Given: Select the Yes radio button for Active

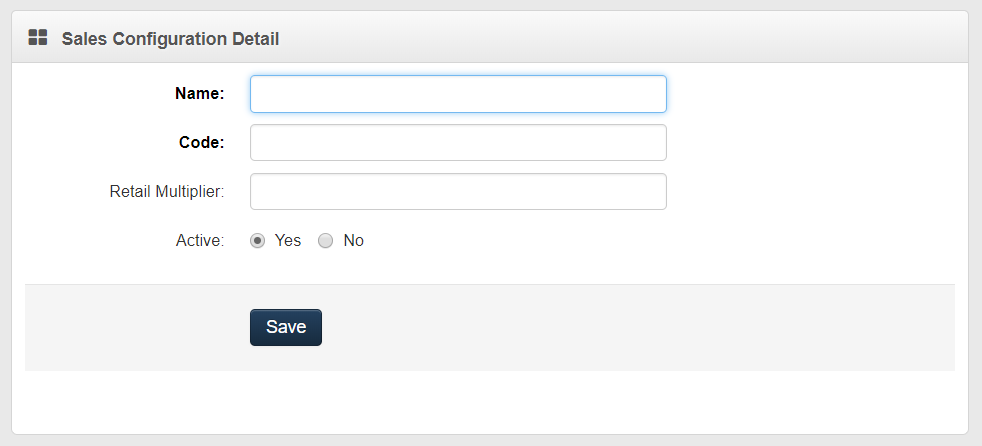Looking at the screenshot, I should (x=258, y=241).
